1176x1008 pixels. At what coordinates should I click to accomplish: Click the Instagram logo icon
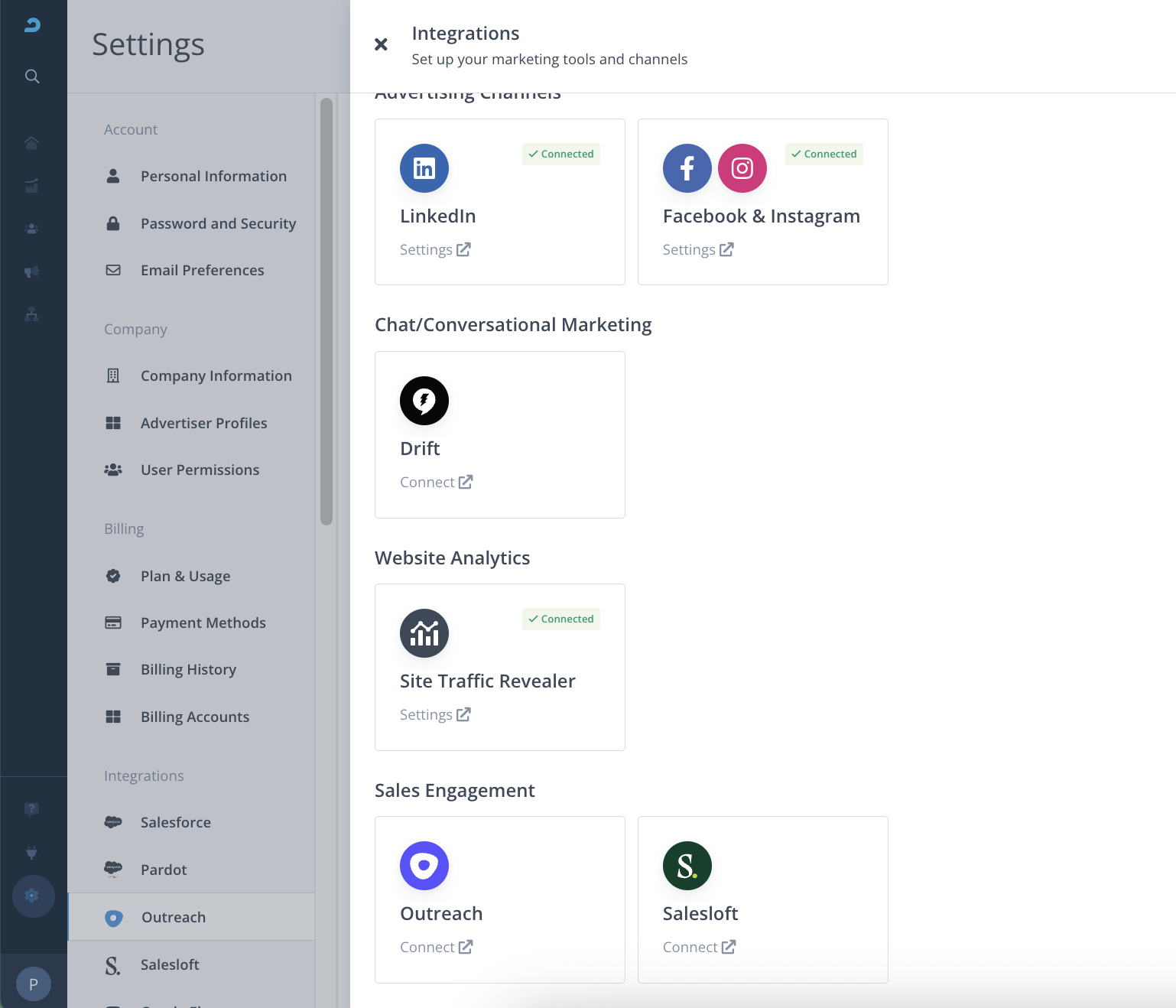coord(742,168)
